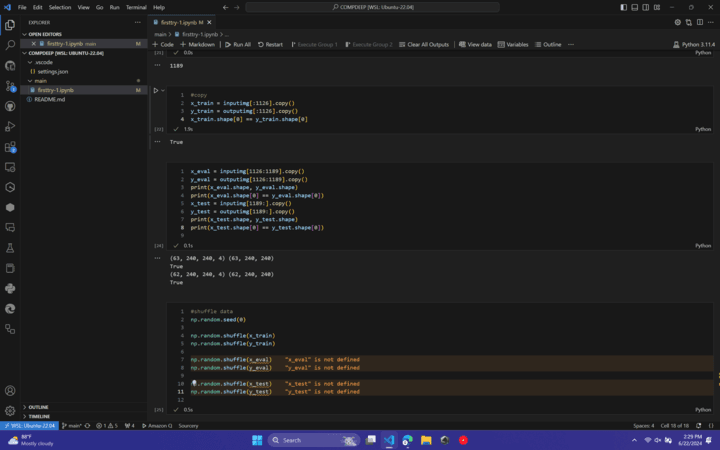Screen dimensions: 720x450
Task: Open the Selection menu
Action: tap(60, 7)
